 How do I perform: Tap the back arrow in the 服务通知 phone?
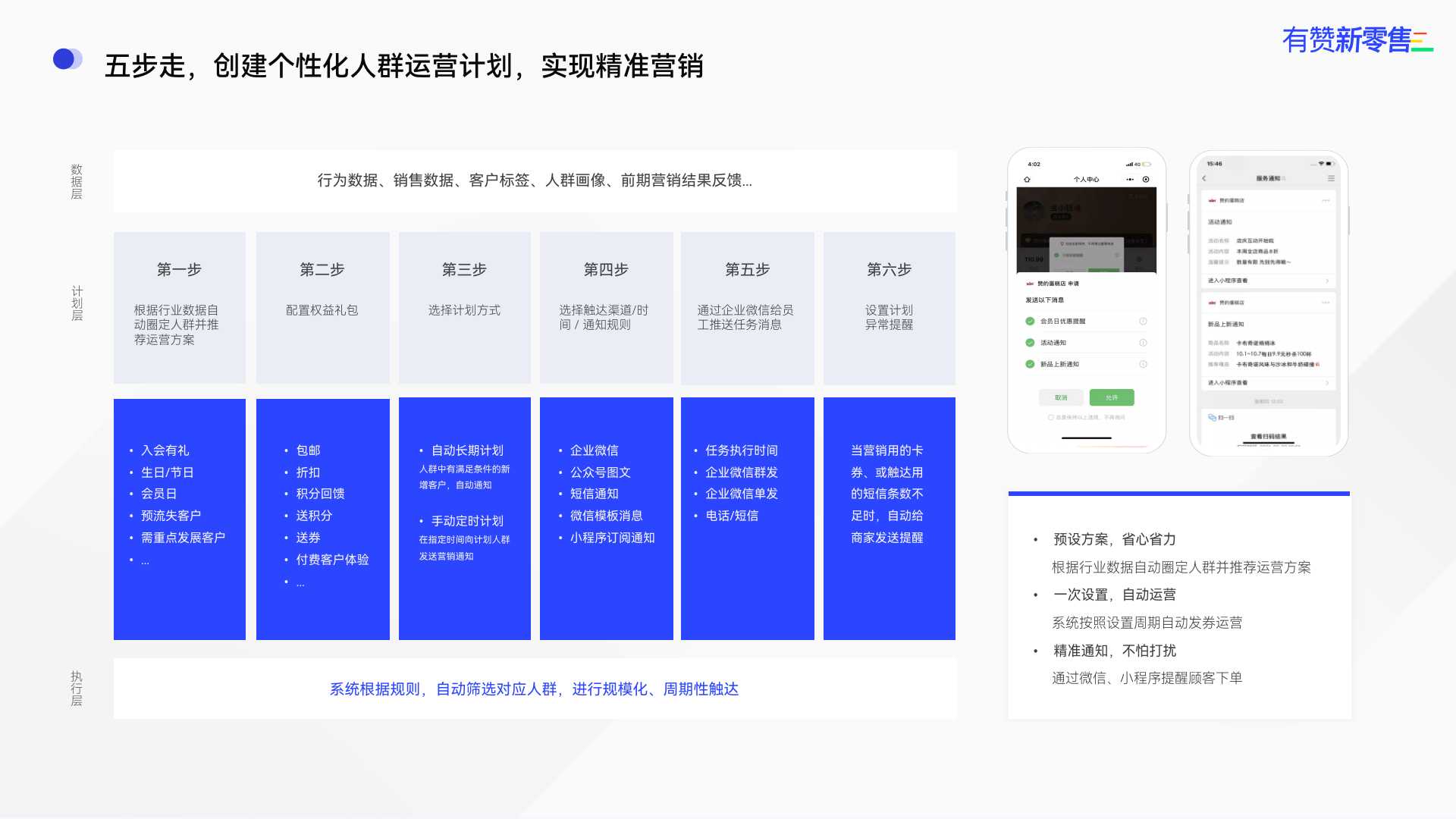pyautogui.click(x=1203, y=179)
